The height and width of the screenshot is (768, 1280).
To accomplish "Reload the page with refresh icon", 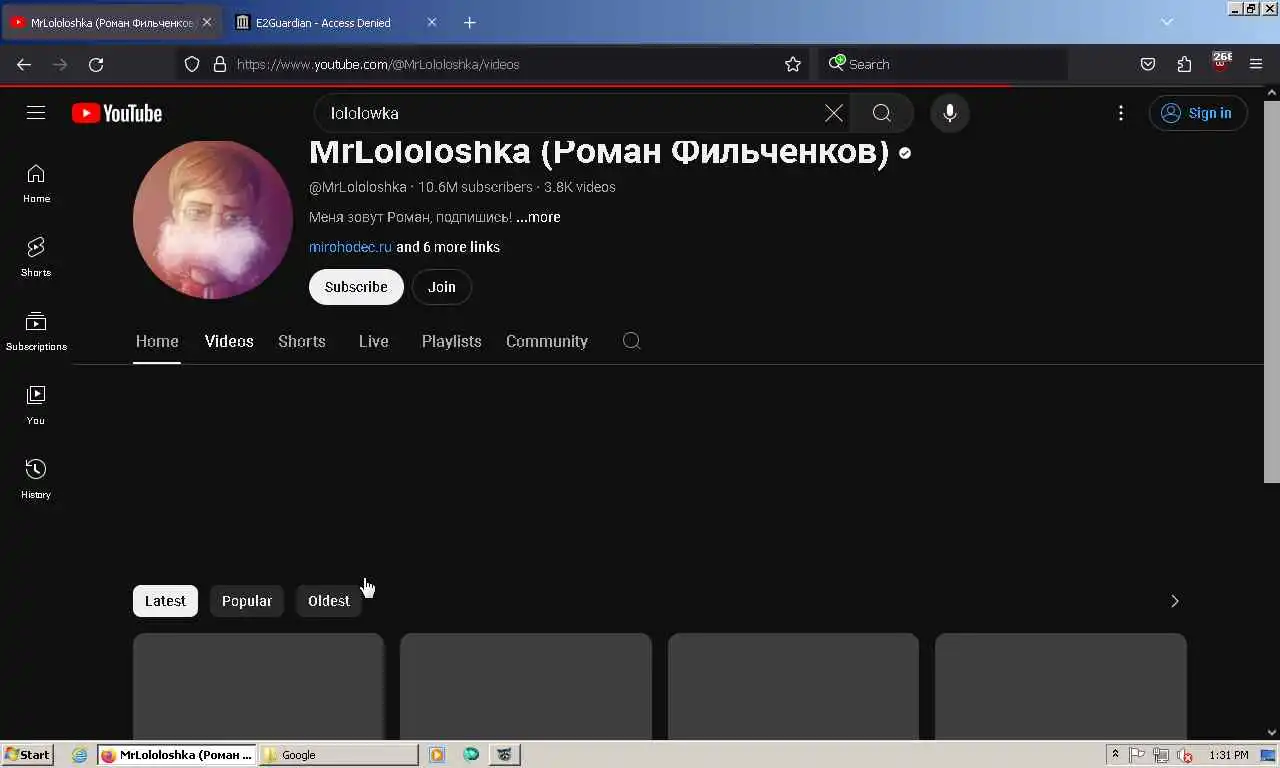I will 96,64.
